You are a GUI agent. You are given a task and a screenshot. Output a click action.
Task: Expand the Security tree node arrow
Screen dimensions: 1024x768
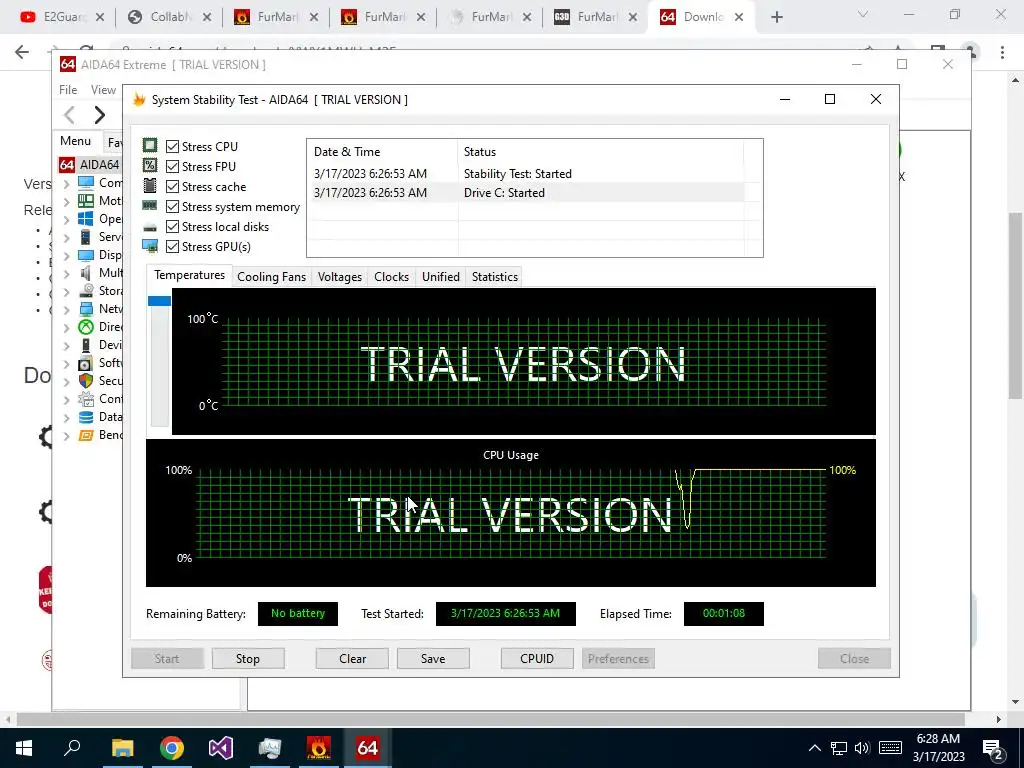pyautogui.click(x=67, y=381)
